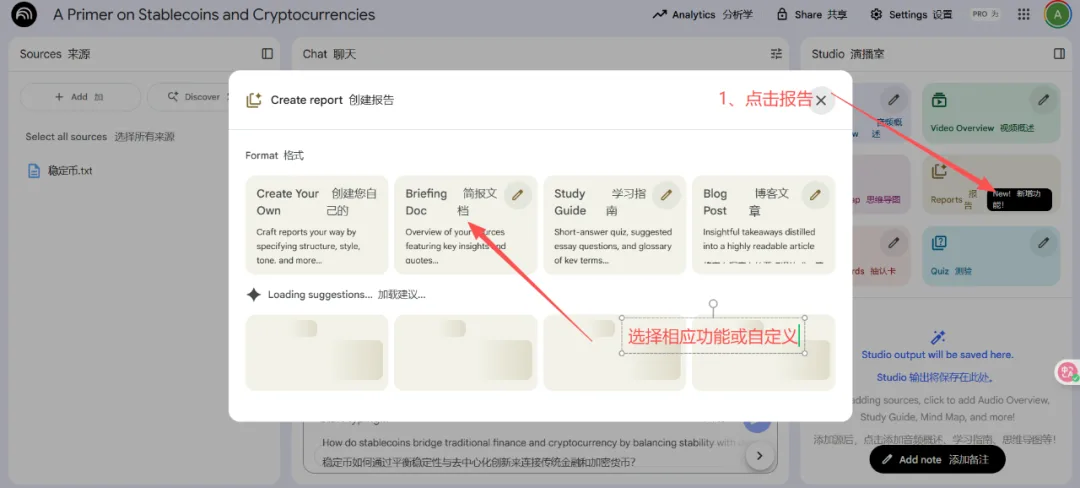The width and height of the screenshot is (1080, 488).
Task: Collapse the Sources panel
Action: coord(267,54)
